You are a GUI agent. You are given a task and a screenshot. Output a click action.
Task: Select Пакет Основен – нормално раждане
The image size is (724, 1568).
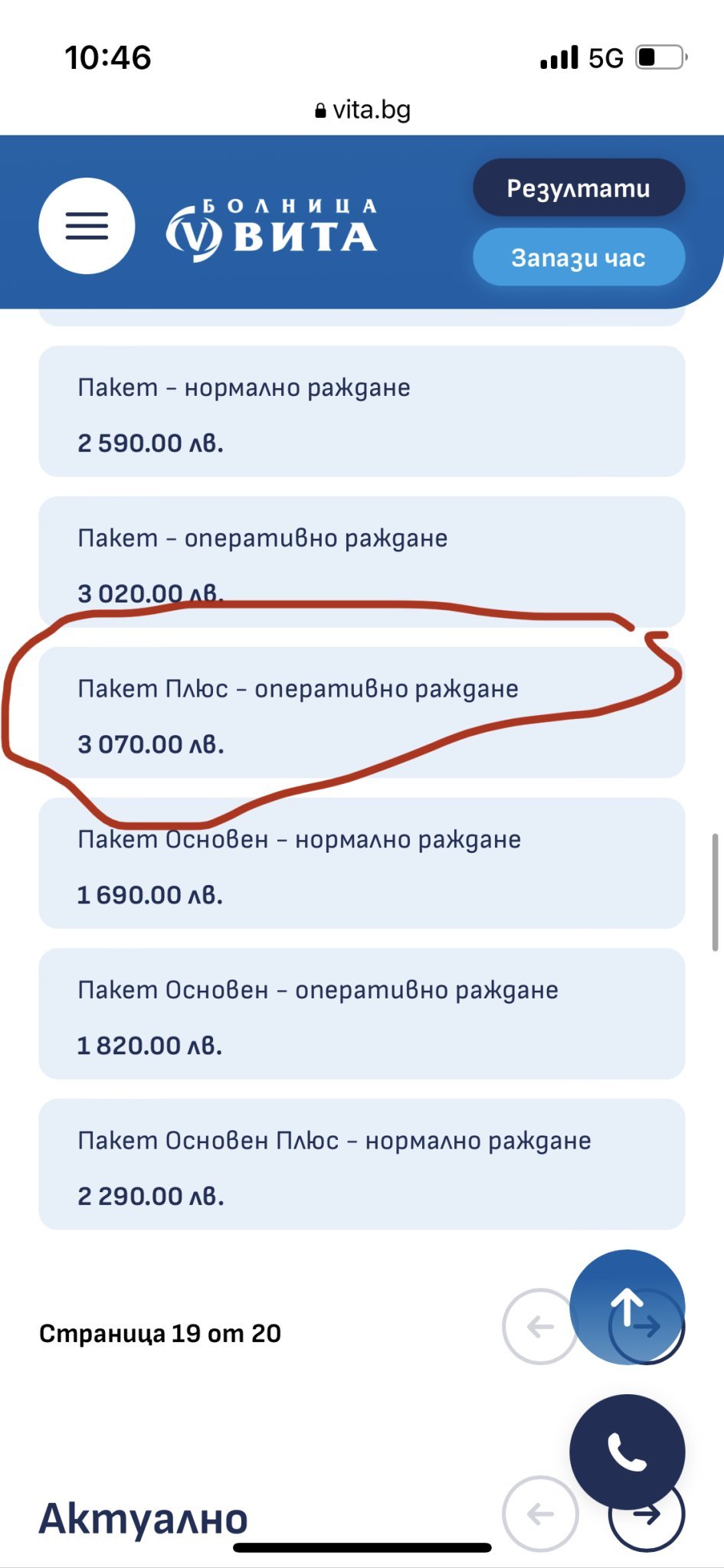pos(362,864)
